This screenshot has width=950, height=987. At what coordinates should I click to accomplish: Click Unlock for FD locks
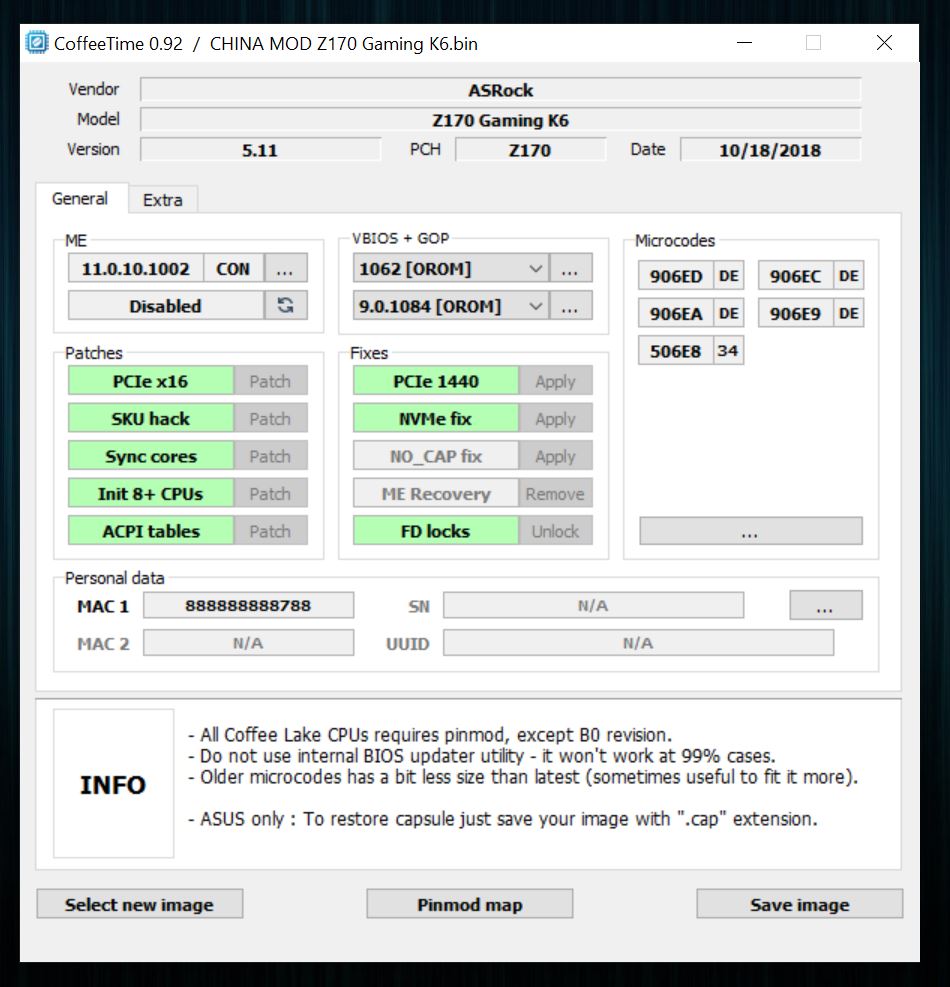[x=555, y=531]
